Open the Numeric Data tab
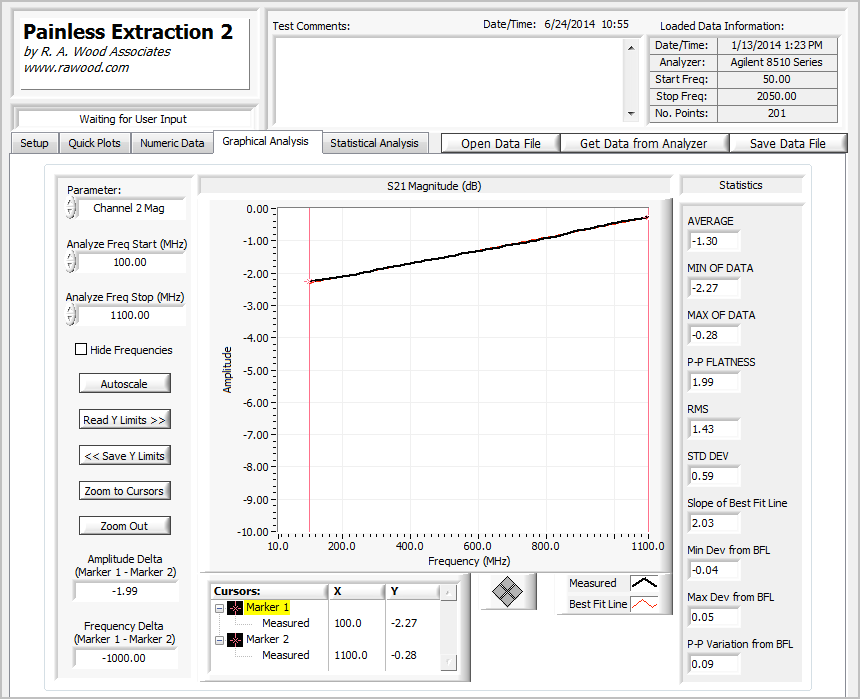 tap(172, 143)
